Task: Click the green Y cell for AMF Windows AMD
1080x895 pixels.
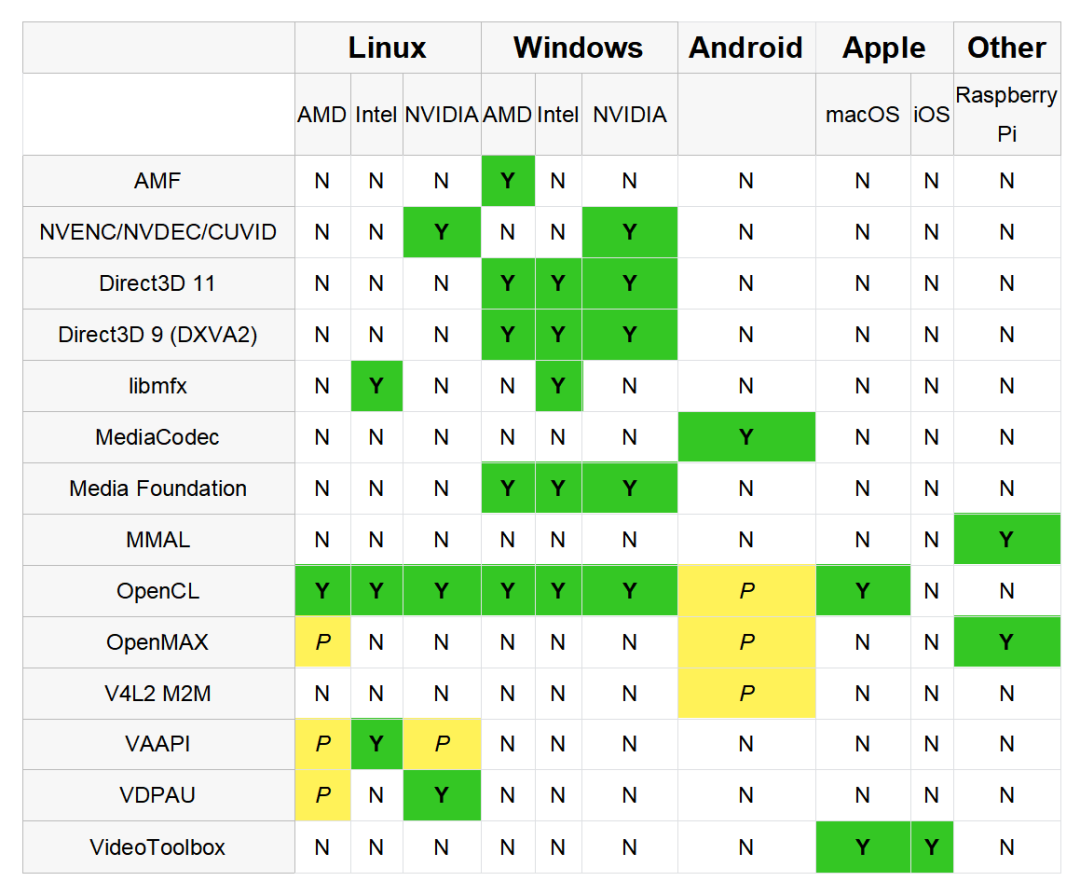Action: pos(507,181)
